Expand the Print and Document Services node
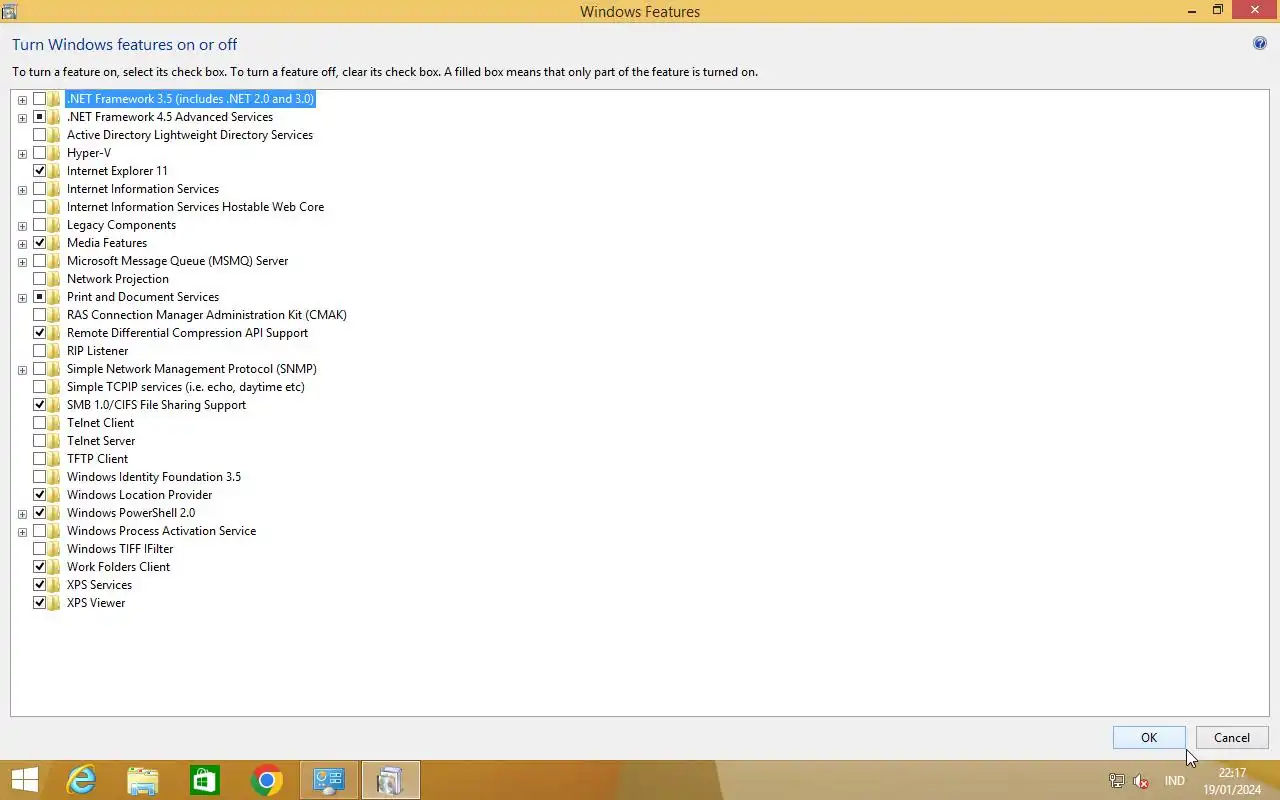 (22, 298)
